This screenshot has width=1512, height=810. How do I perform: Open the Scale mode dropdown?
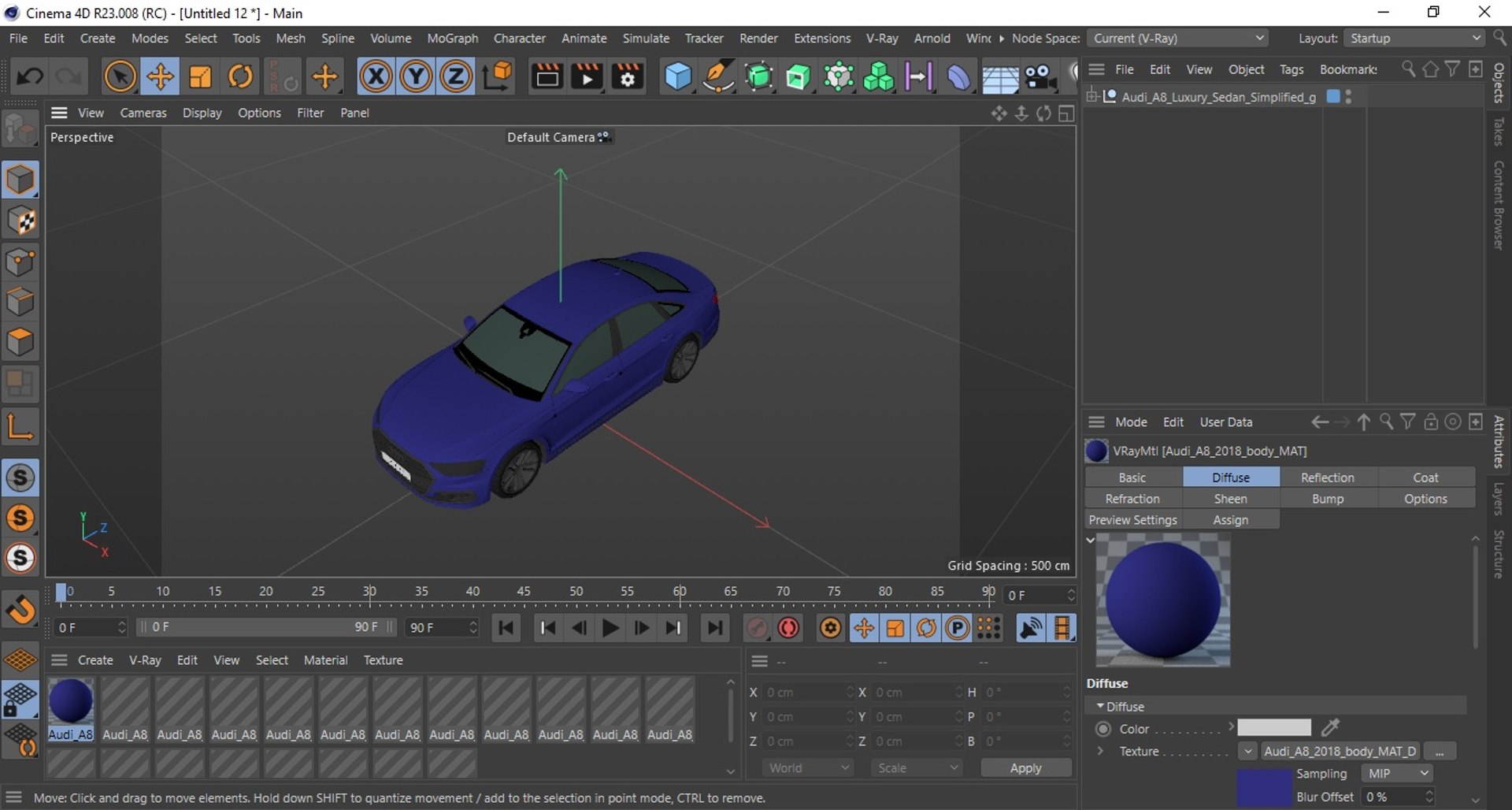point(917,767)
